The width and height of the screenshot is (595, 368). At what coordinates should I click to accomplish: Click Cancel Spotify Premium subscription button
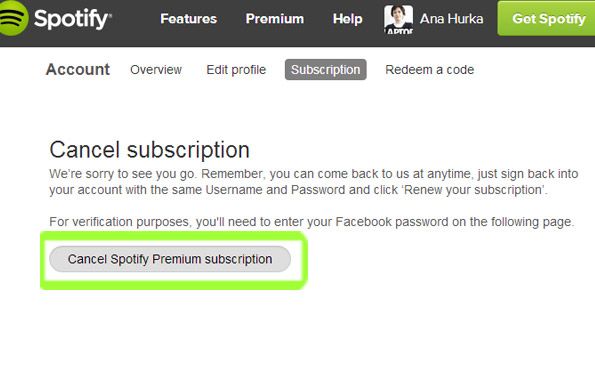tap(170, 259)
